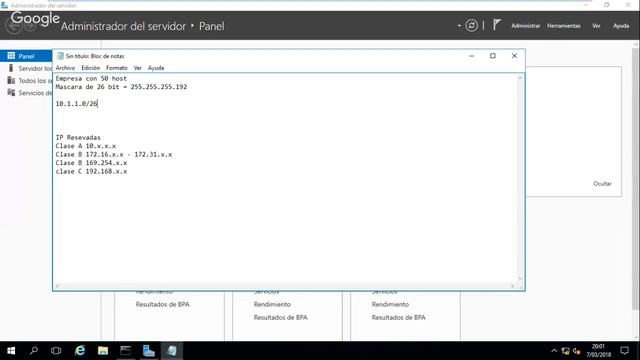Click the Server Manager app icon in title bar
640x360 pixels.
point(4,5)
